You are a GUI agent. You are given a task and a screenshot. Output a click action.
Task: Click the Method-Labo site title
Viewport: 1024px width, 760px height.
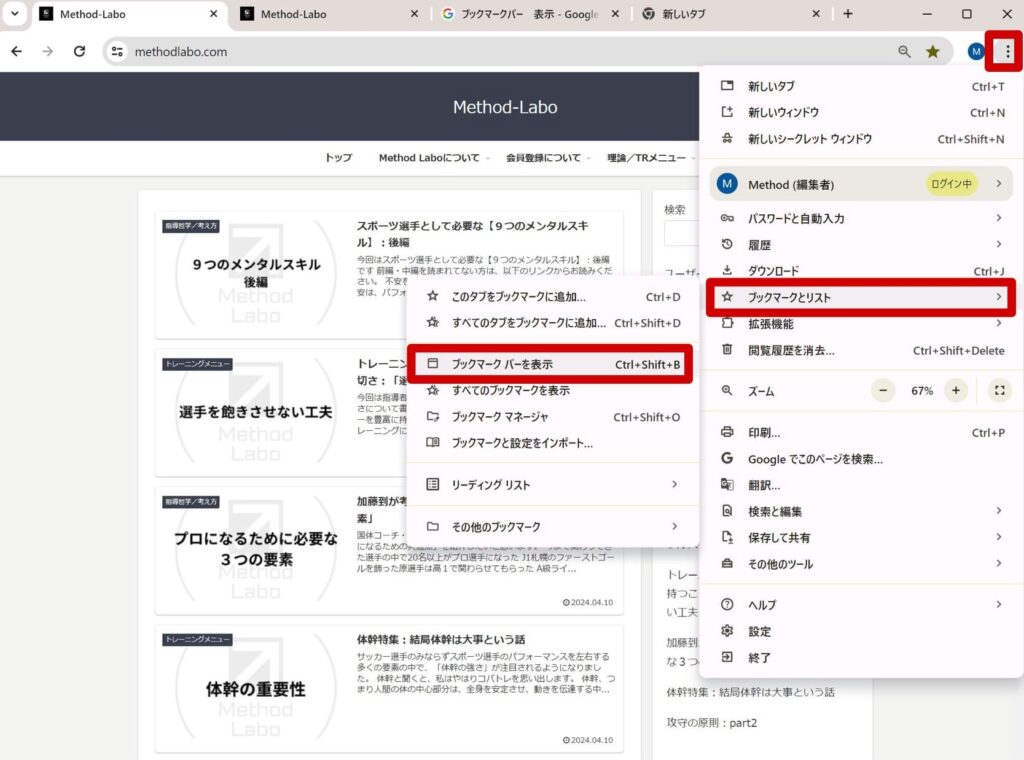coord(505,107)
